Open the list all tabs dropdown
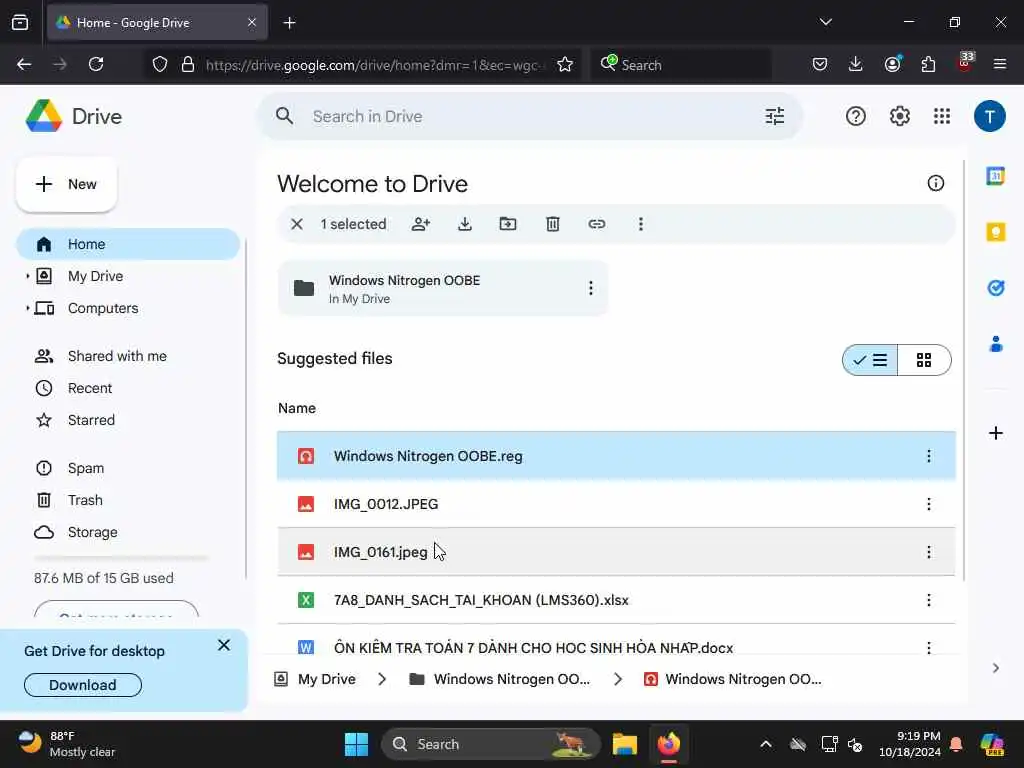This screenshot has width=1024, height=768. (x=825, y=22)
